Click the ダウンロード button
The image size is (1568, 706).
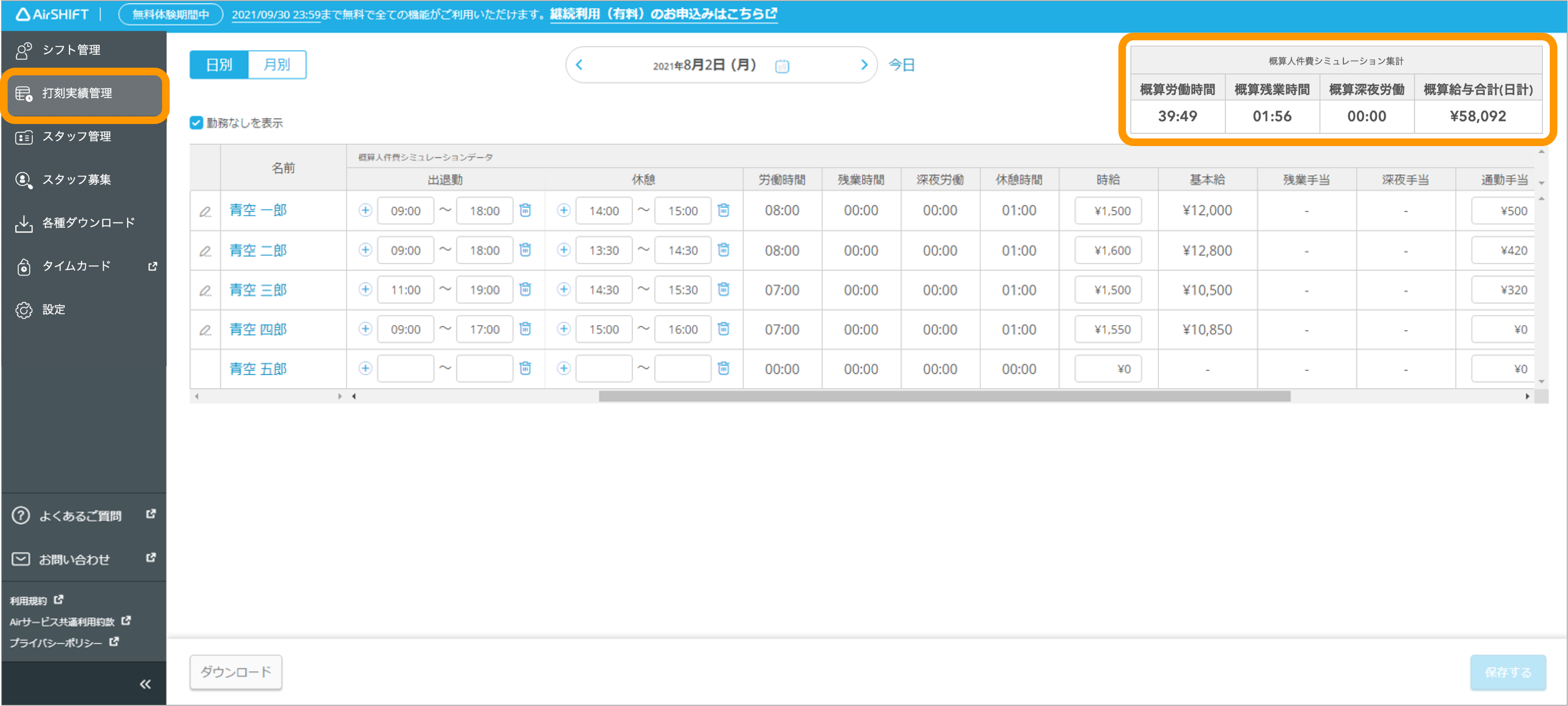[235, 672]
